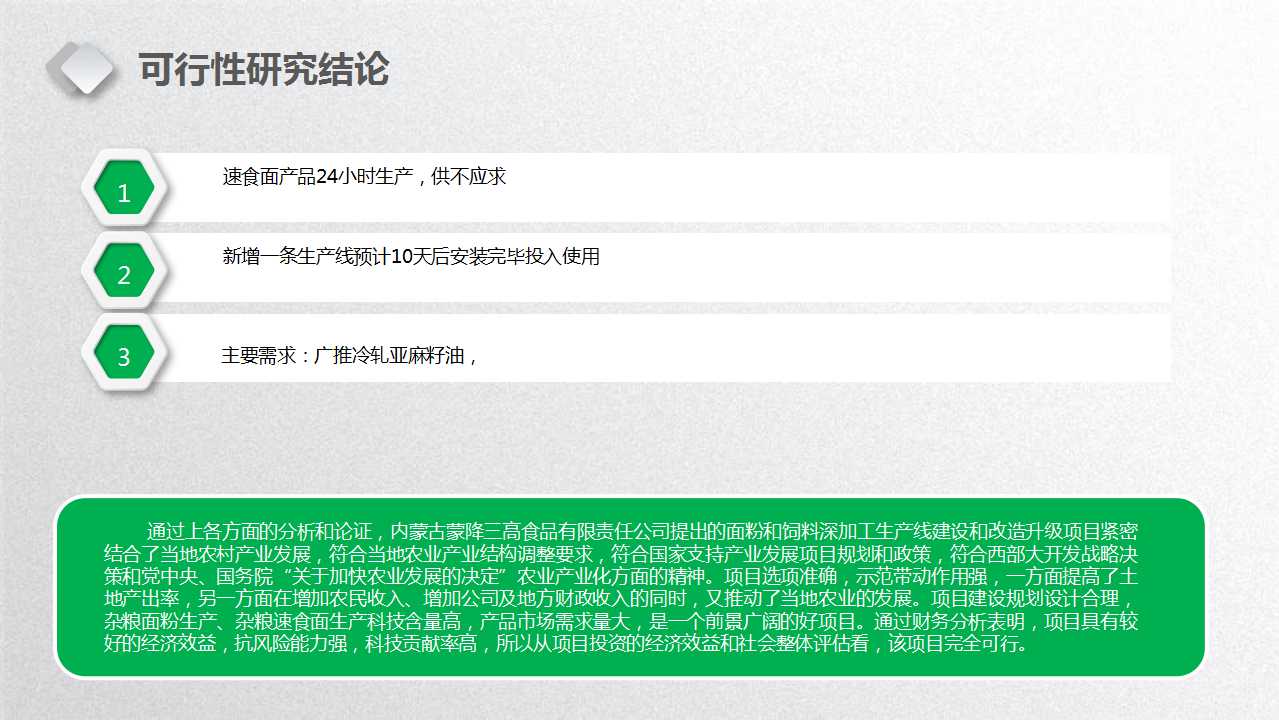Click the text 主要需求：广推冷轧亚麻籽油
This screenshot has width=1279, height=720.
[x=346, y=355]
